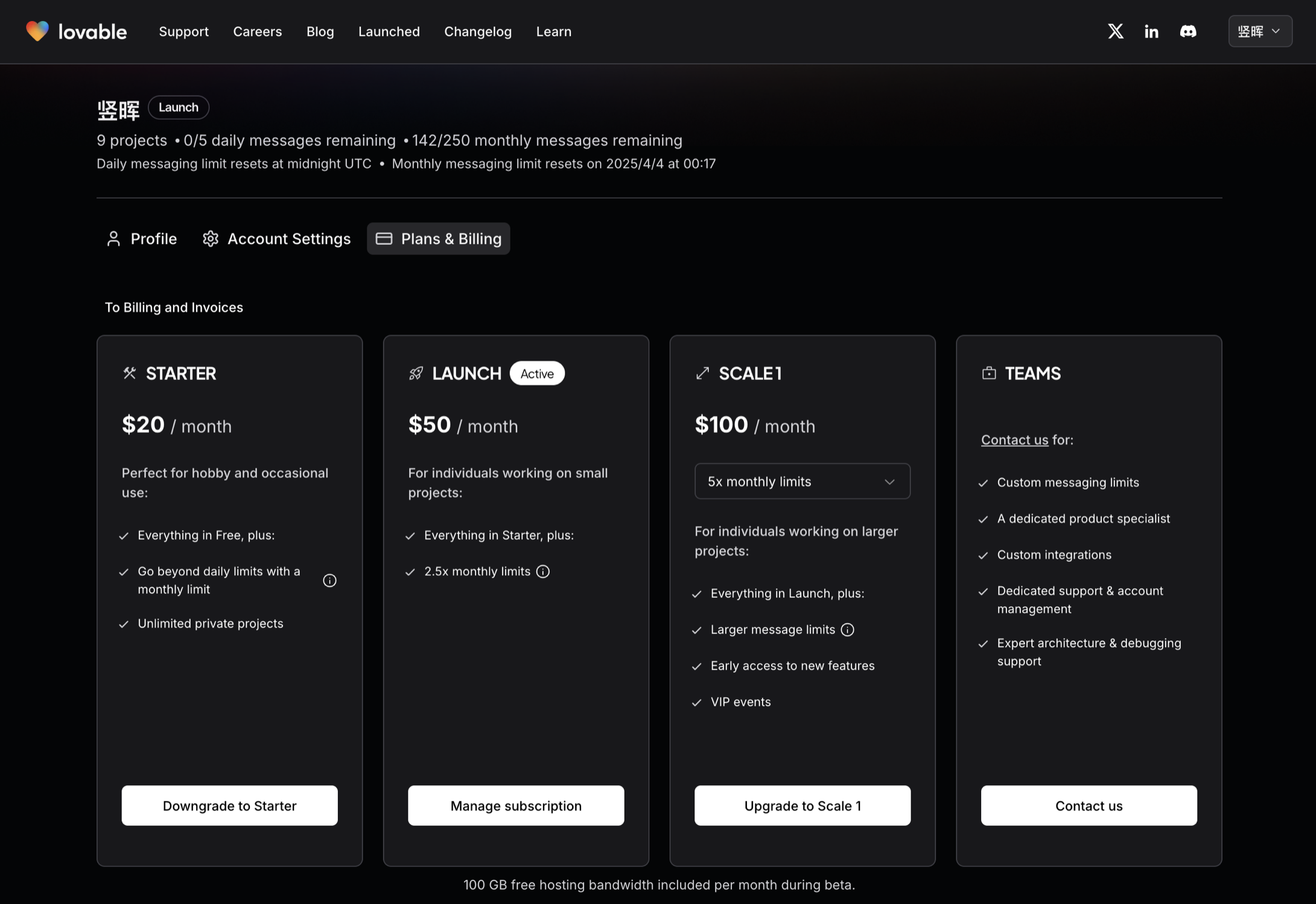Click info icon next to Larger message limits
Viewport: 1316px width, 904px height.
(x=847, y=630)
